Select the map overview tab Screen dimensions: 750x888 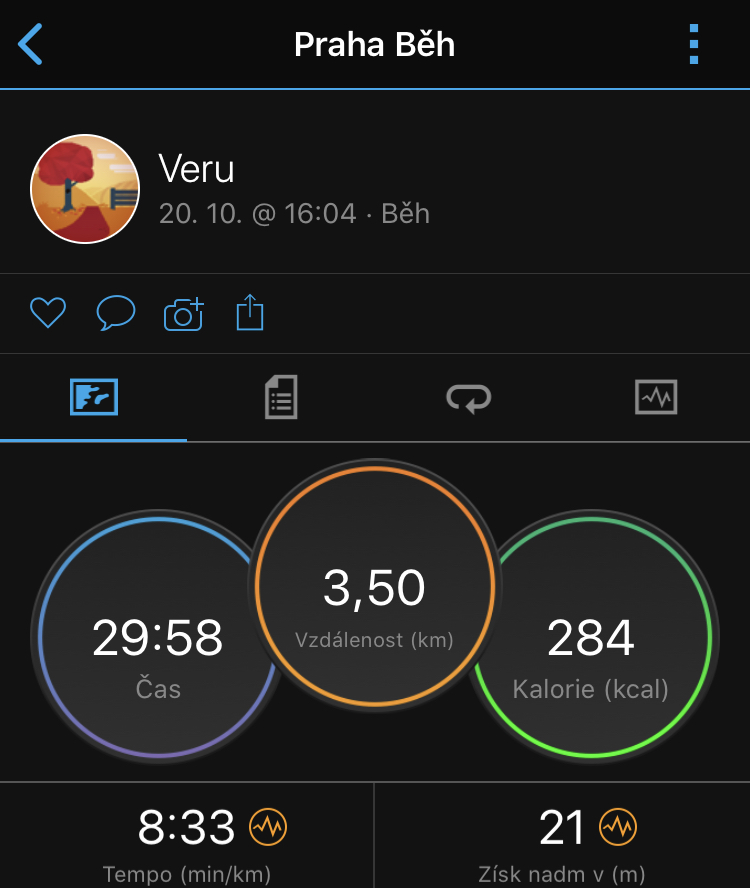(x=94, y=397)
